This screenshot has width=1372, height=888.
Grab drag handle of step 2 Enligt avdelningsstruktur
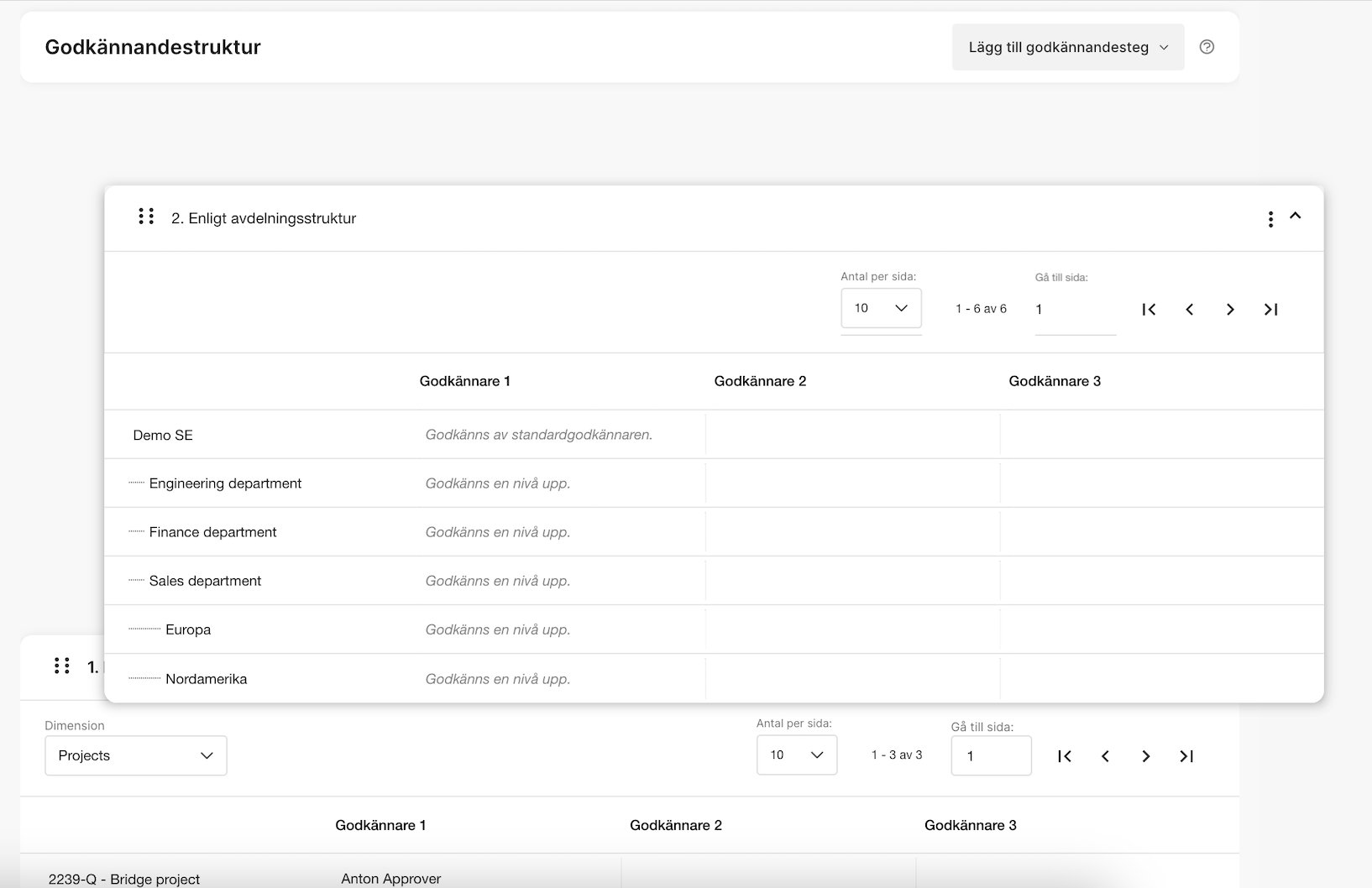click(146, 217)
